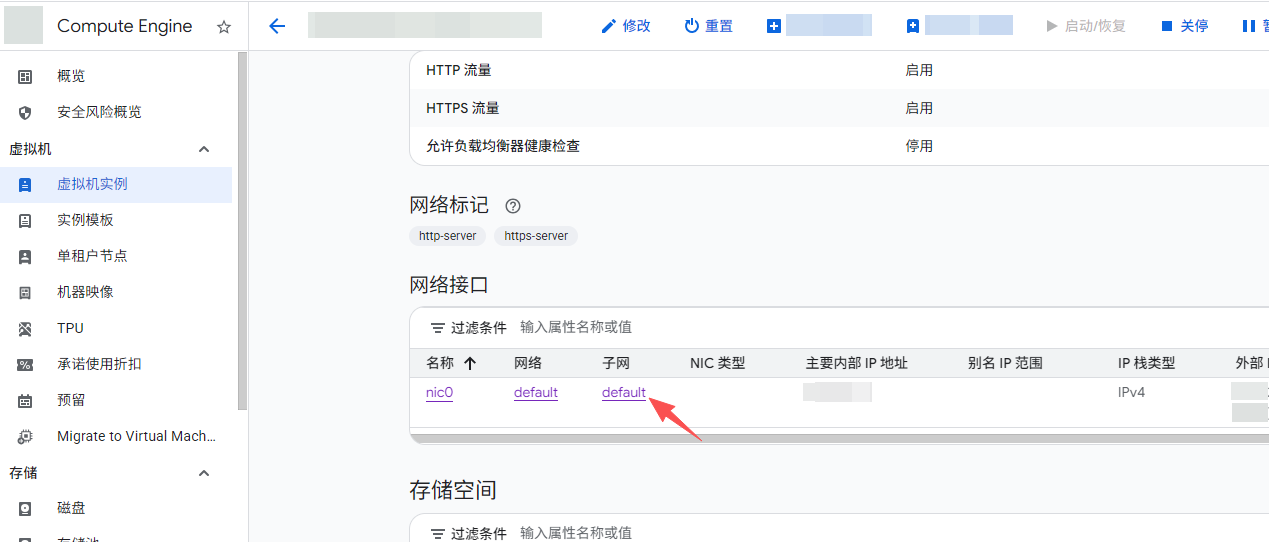Click the disk icon for 磁盘

tap(25, 508)
